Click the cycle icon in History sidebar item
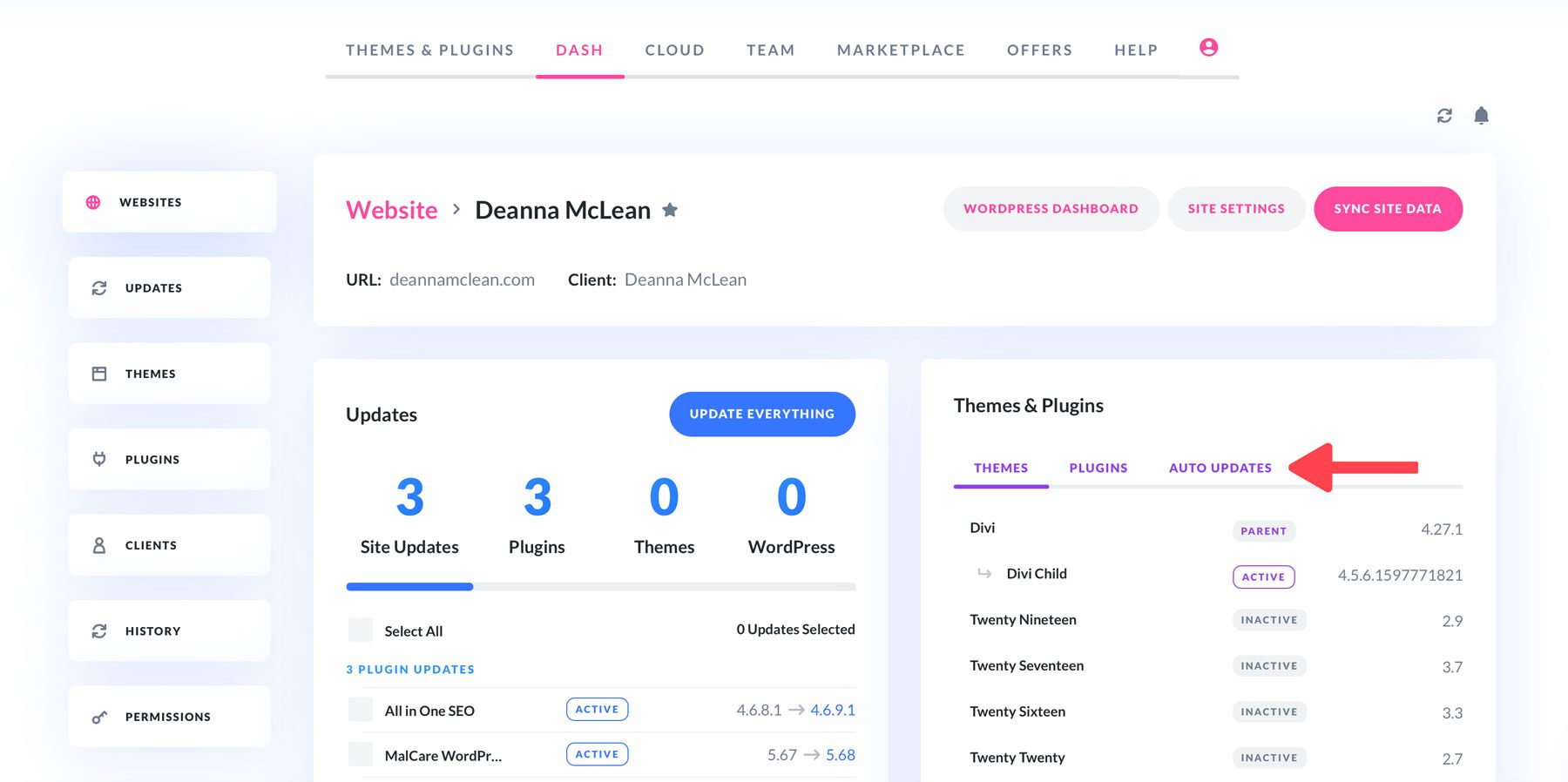This screenshot has width=1568, height=782. coord(99,630)
